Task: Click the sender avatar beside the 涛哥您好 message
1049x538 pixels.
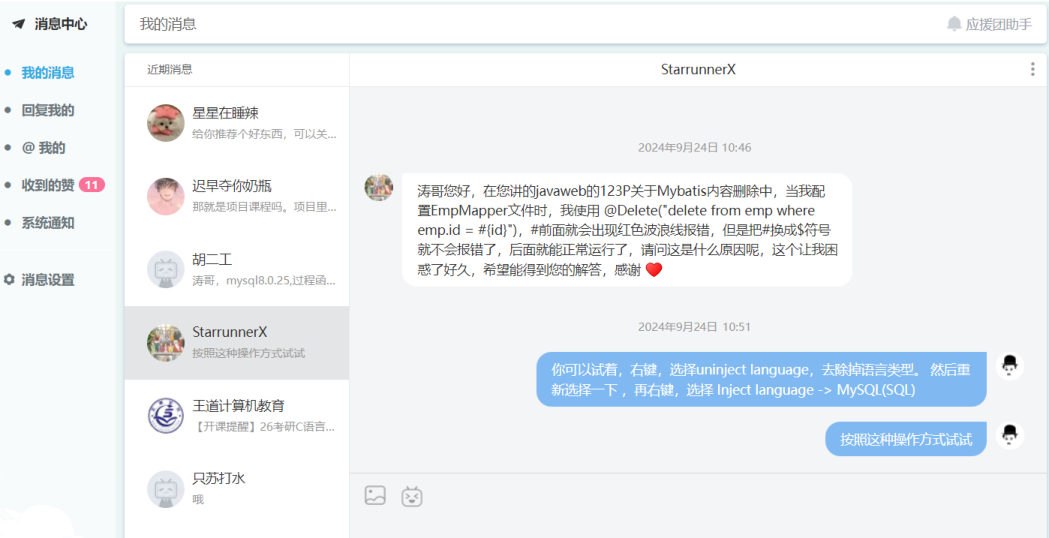Action: [379, 187]
